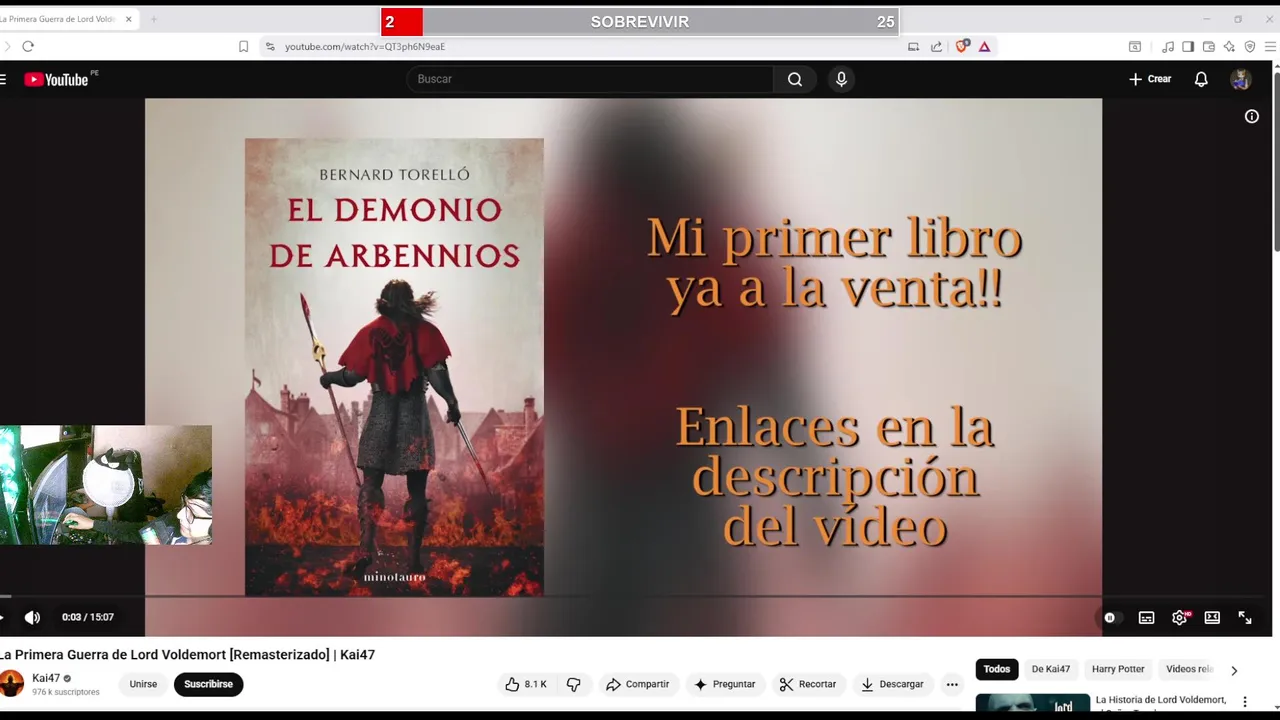Screen dimensions: 1280x720
Task: Click the Preguntar button
Action: coord(724,684)
